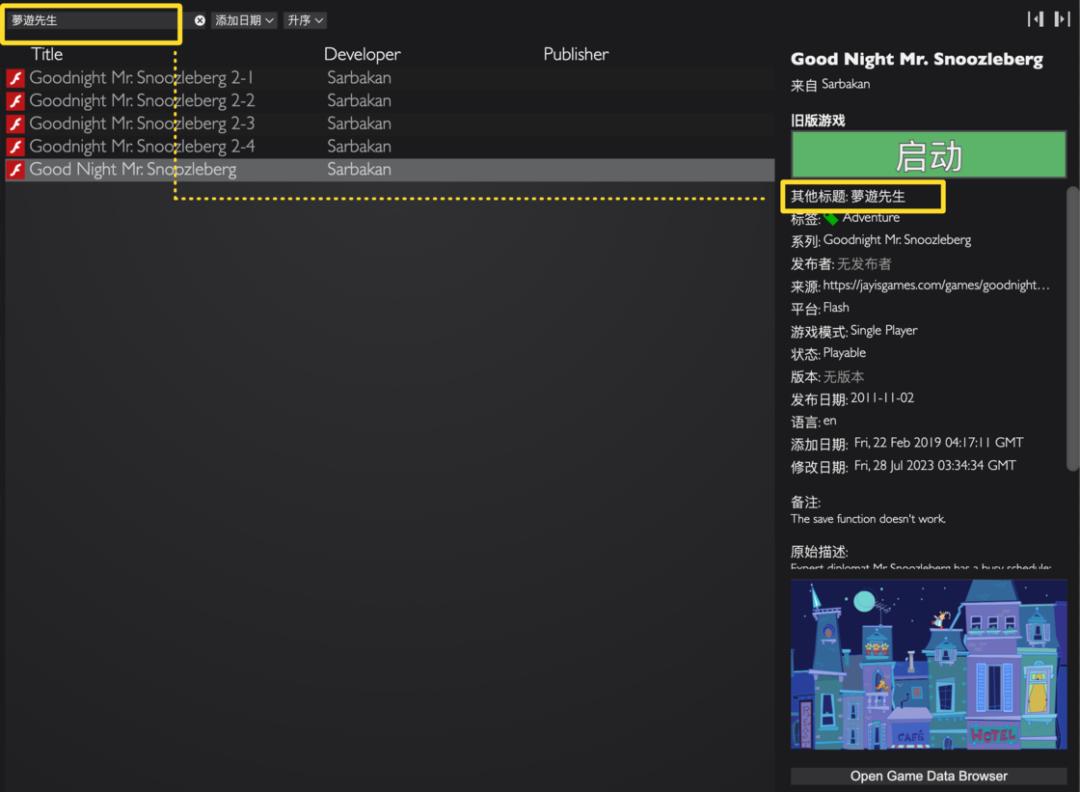The height and width of the screenshot is (792, 1080).
Task: Click the details panel vertical scrollbar
Action: (1072, 329)
